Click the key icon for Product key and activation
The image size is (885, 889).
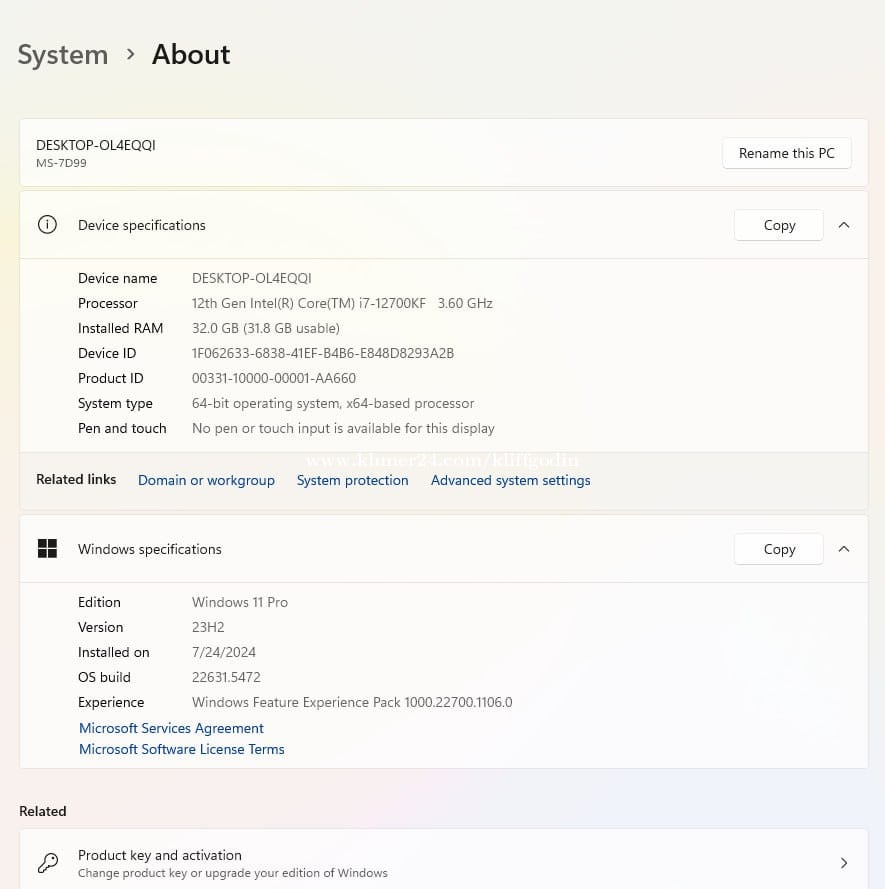[x=47, y=863]
